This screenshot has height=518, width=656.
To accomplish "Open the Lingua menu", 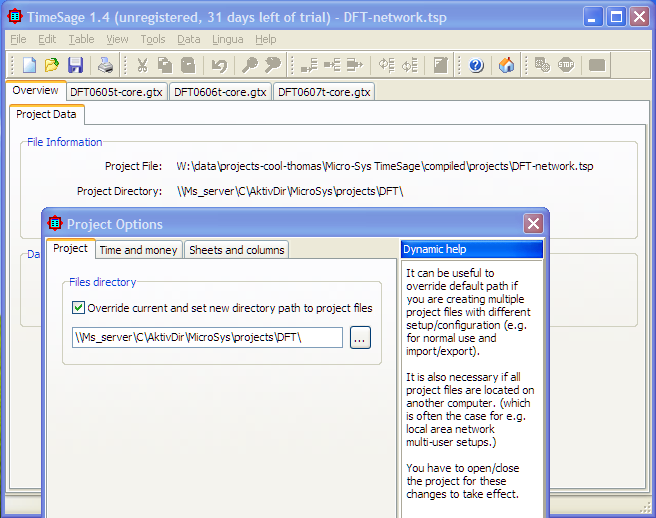I will (x=228, y=39).
